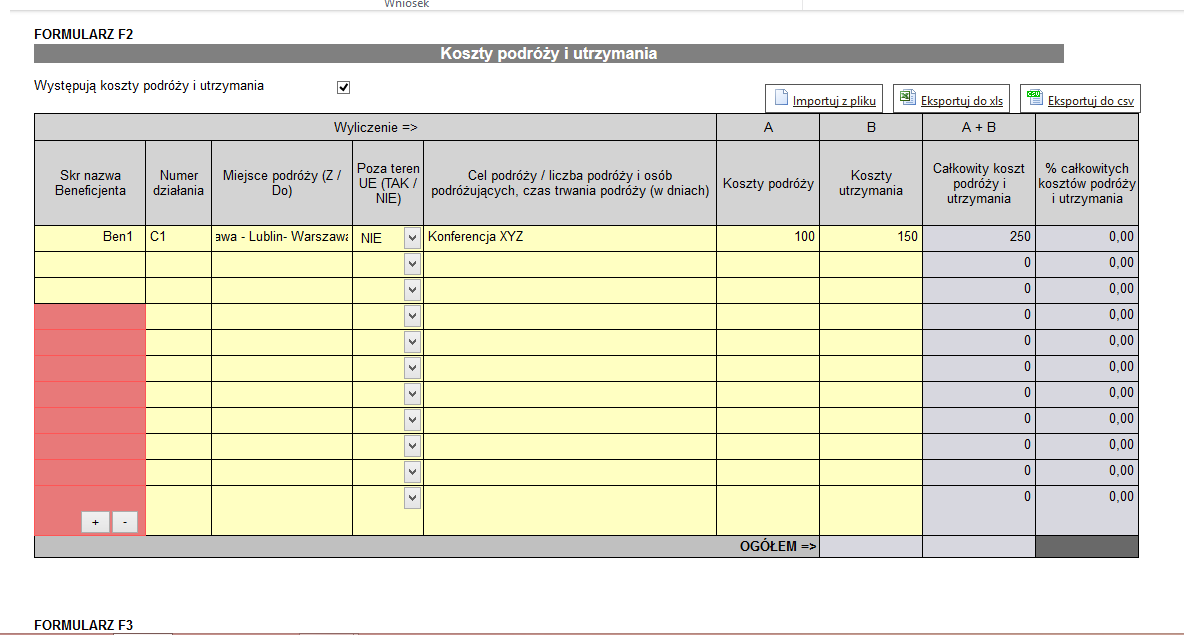Click the 'Poza teren UE (TAK / NIE)' header

pos(388,183)
